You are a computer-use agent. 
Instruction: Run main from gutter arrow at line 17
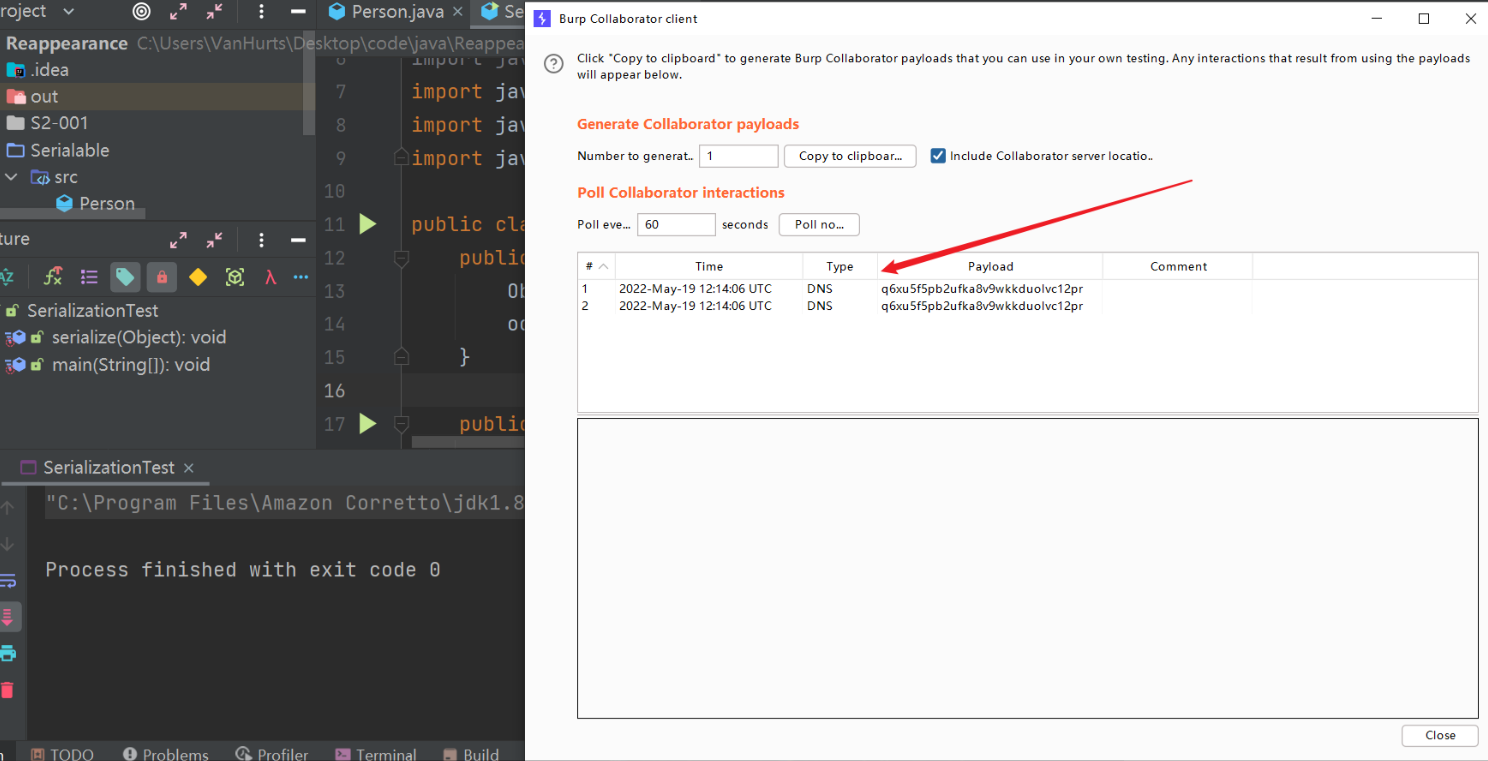[x=368, y=424]
